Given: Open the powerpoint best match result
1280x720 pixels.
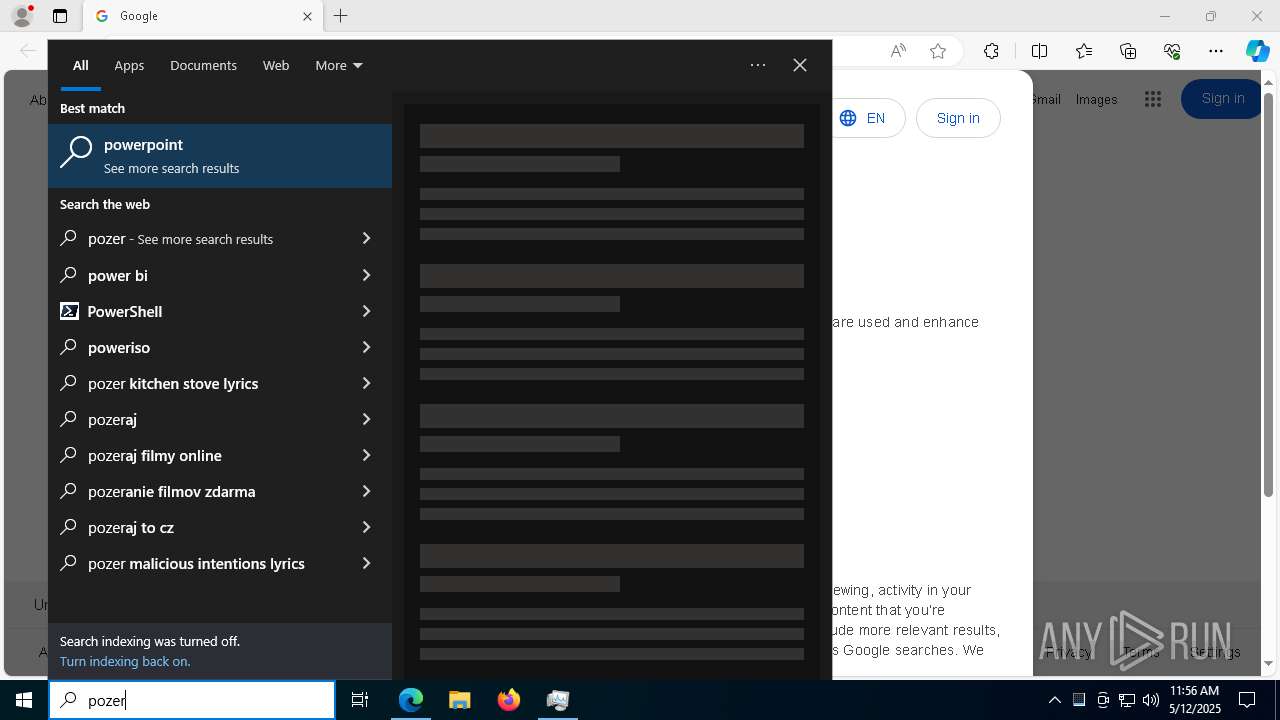Looking at the screenshot, I should click(220, 156).
